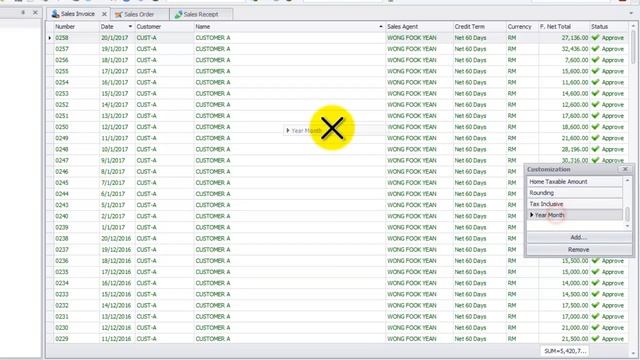
Task: Click CUSTOMER A name in row 0244
Action: [213, 194]
